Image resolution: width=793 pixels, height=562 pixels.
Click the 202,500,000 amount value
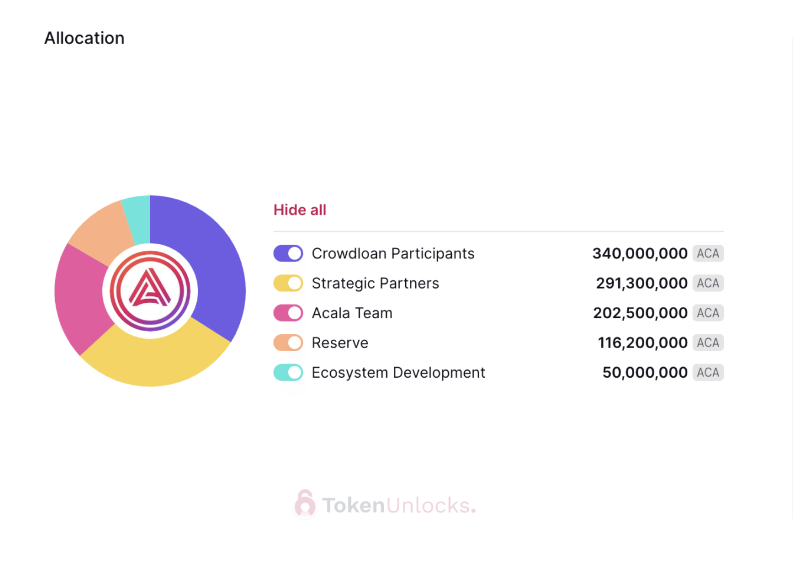tap(640, 313)
